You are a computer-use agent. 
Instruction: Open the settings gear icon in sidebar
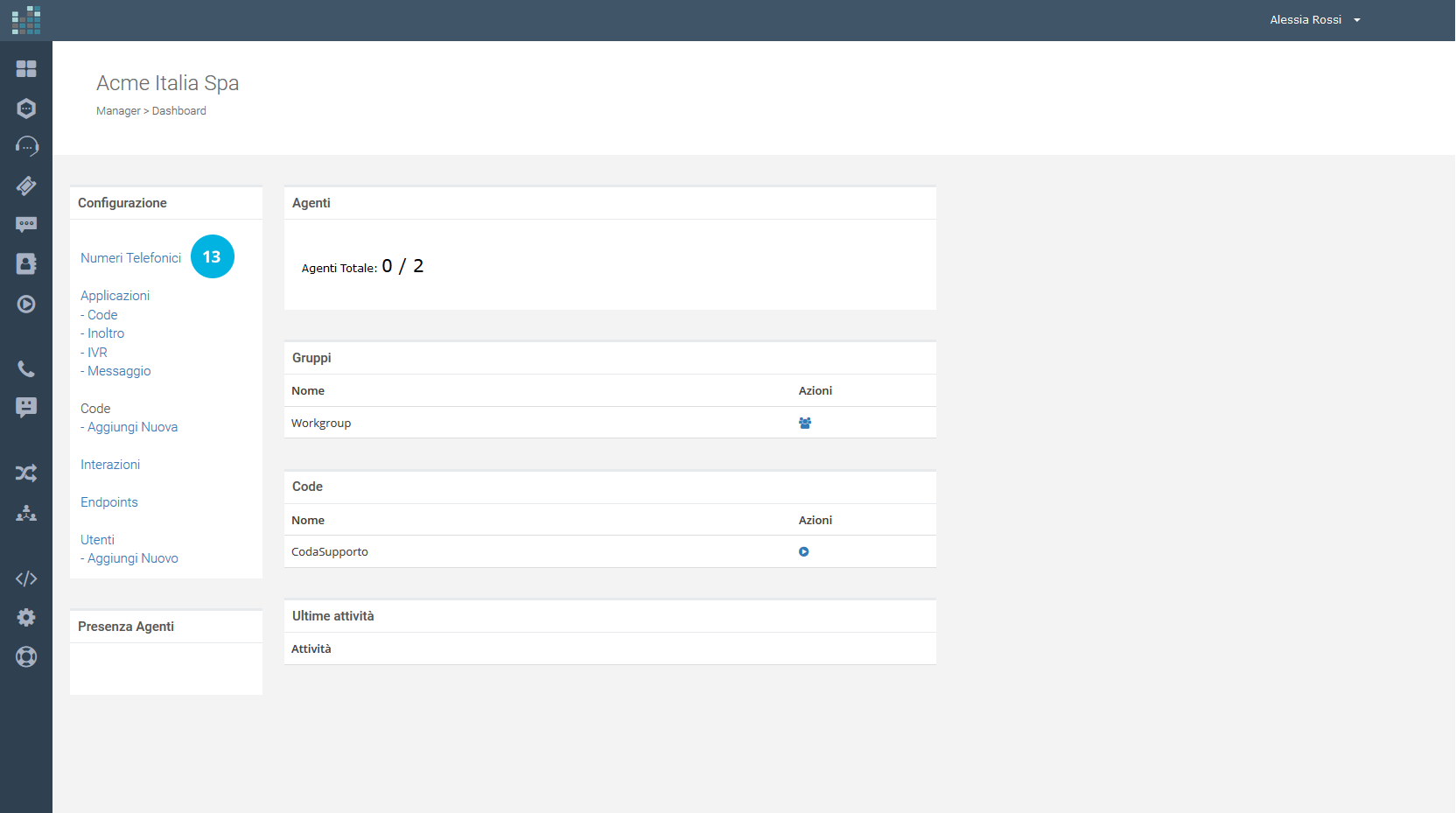(x=26, y=618)
